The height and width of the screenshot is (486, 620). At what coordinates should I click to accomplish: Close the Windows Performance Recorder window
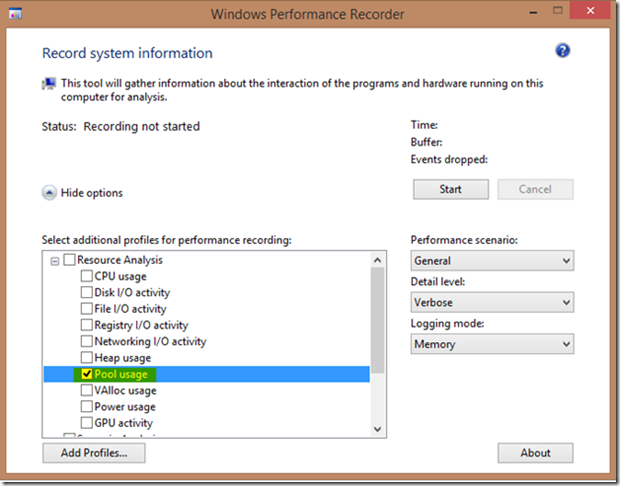(590, 11)
